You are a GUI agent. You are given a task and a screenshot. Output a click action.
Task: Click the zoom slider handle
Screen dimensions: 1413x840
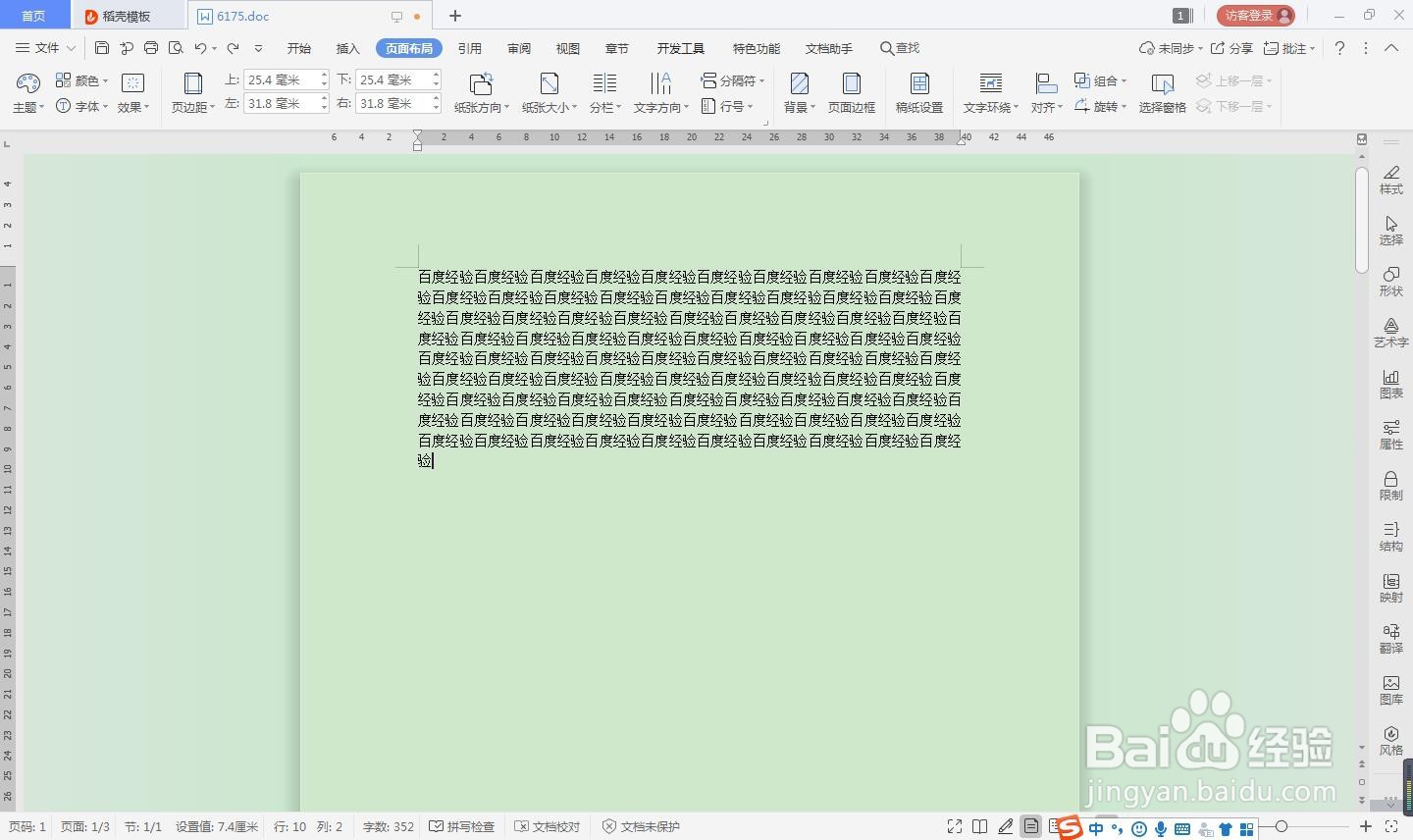point(1282,827)
